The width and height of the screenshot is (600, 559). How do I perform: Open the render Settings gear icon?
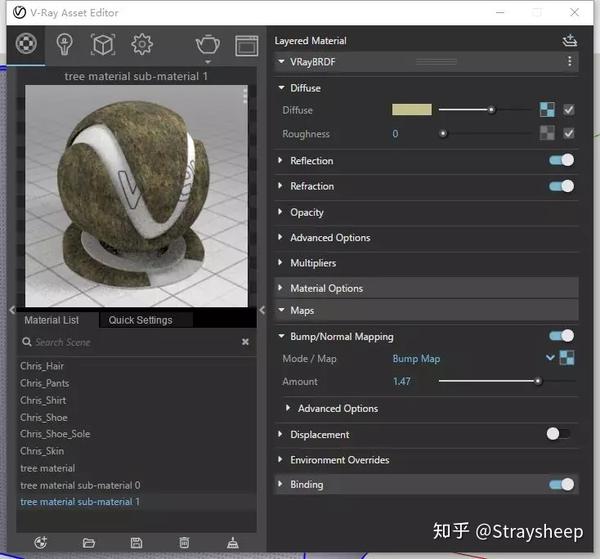pos(142,44)
